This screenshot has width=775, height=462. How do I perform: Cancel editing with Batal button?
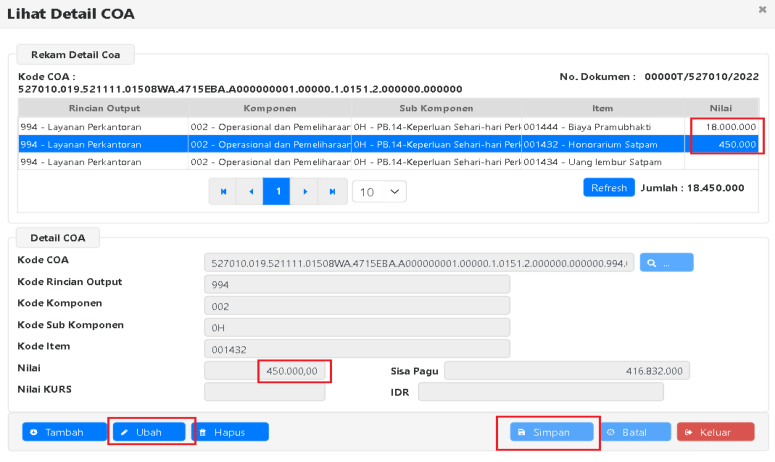click(633, 432)
